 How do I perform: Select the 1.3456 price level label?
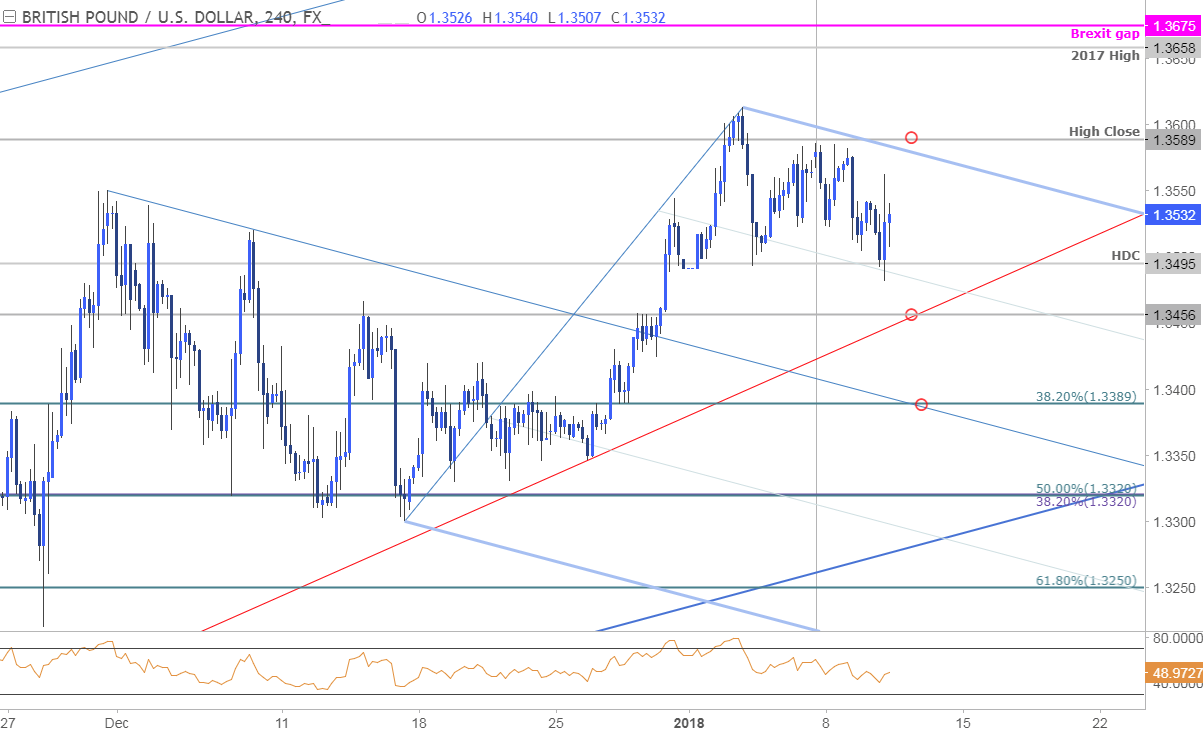point(1174,314)
